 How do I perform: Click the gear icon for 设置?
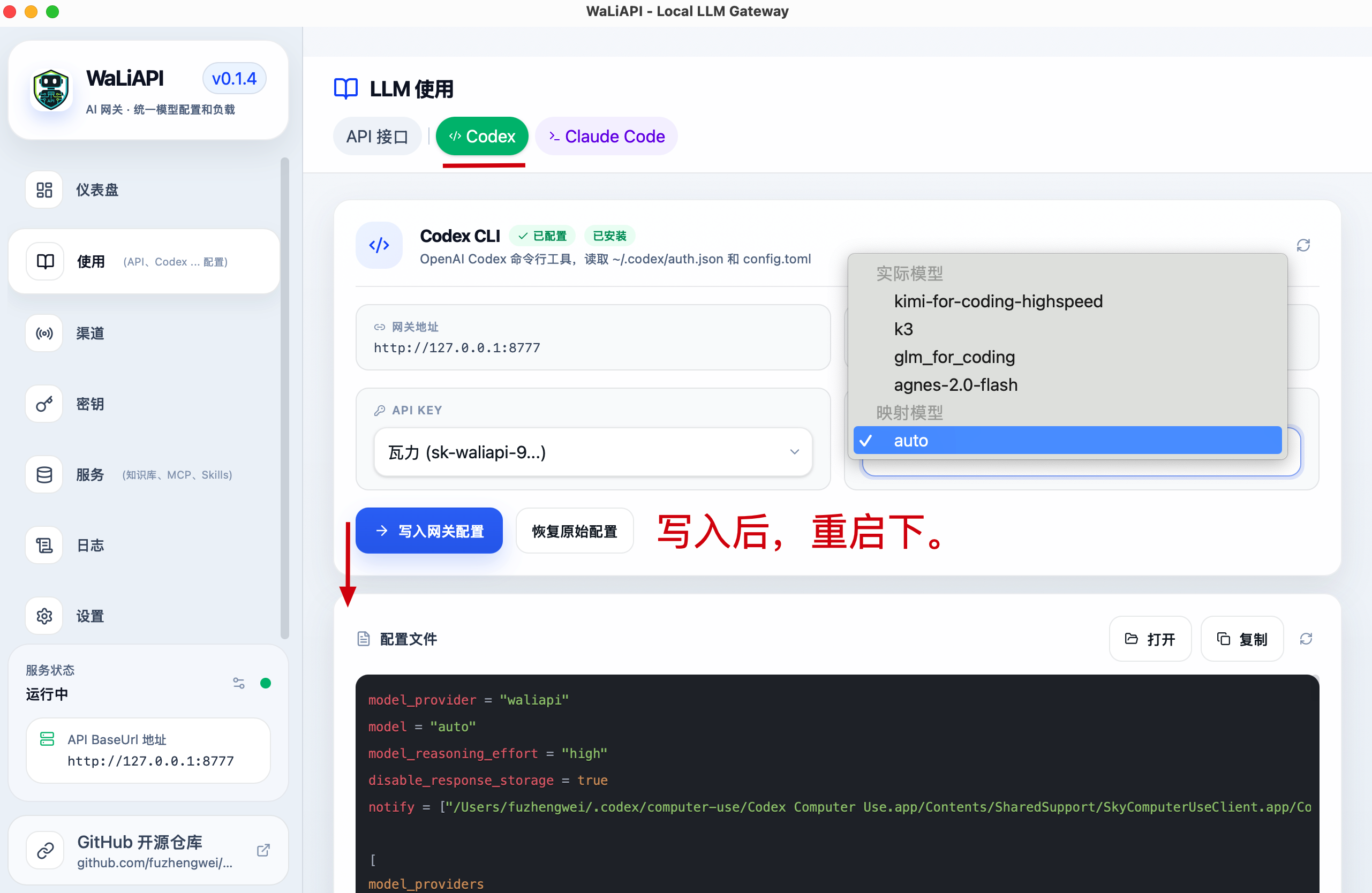(x=44, y=616)
